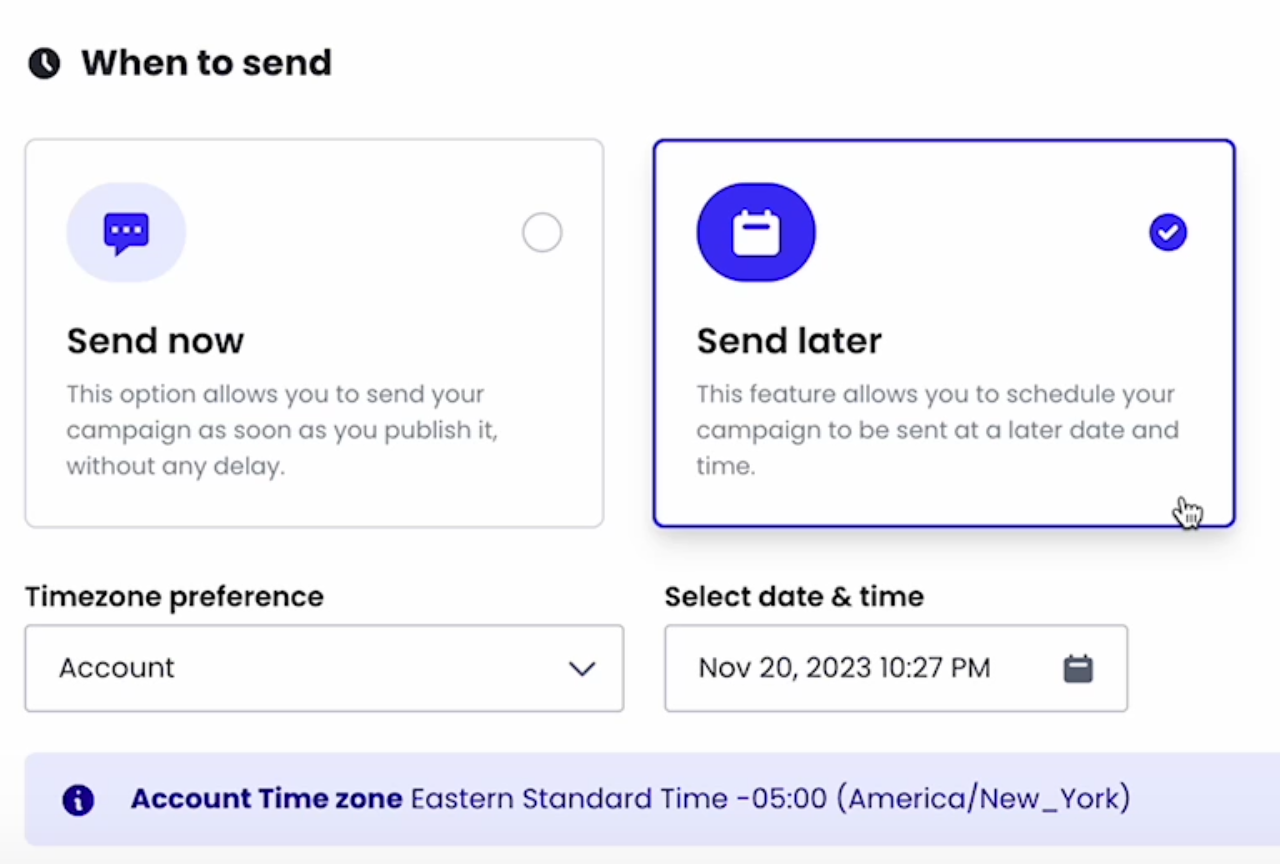Image resolution: width=1280 pixels, height=864 pixels.
Task: Click the Send now description paragraph
Action: (282, 430)
